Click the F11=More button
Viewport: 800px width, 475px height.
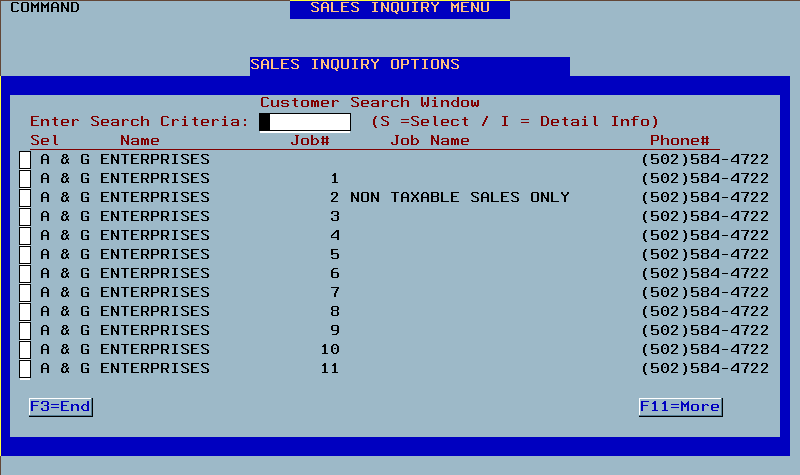[680, 407]
